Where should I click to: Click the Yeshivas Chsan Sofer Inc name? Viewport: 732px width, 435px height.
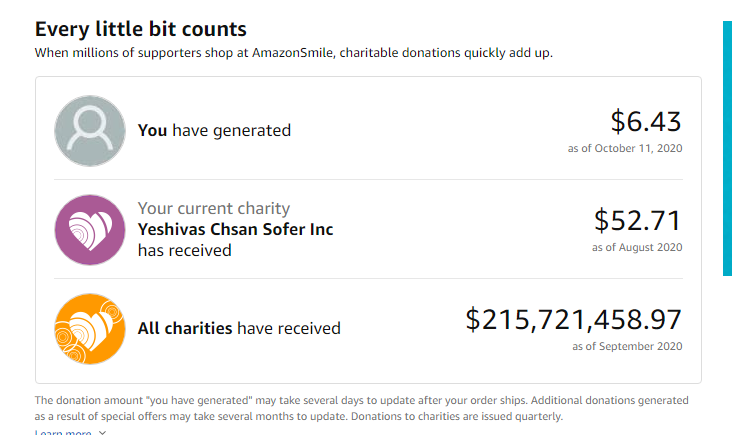pos(235,229)
